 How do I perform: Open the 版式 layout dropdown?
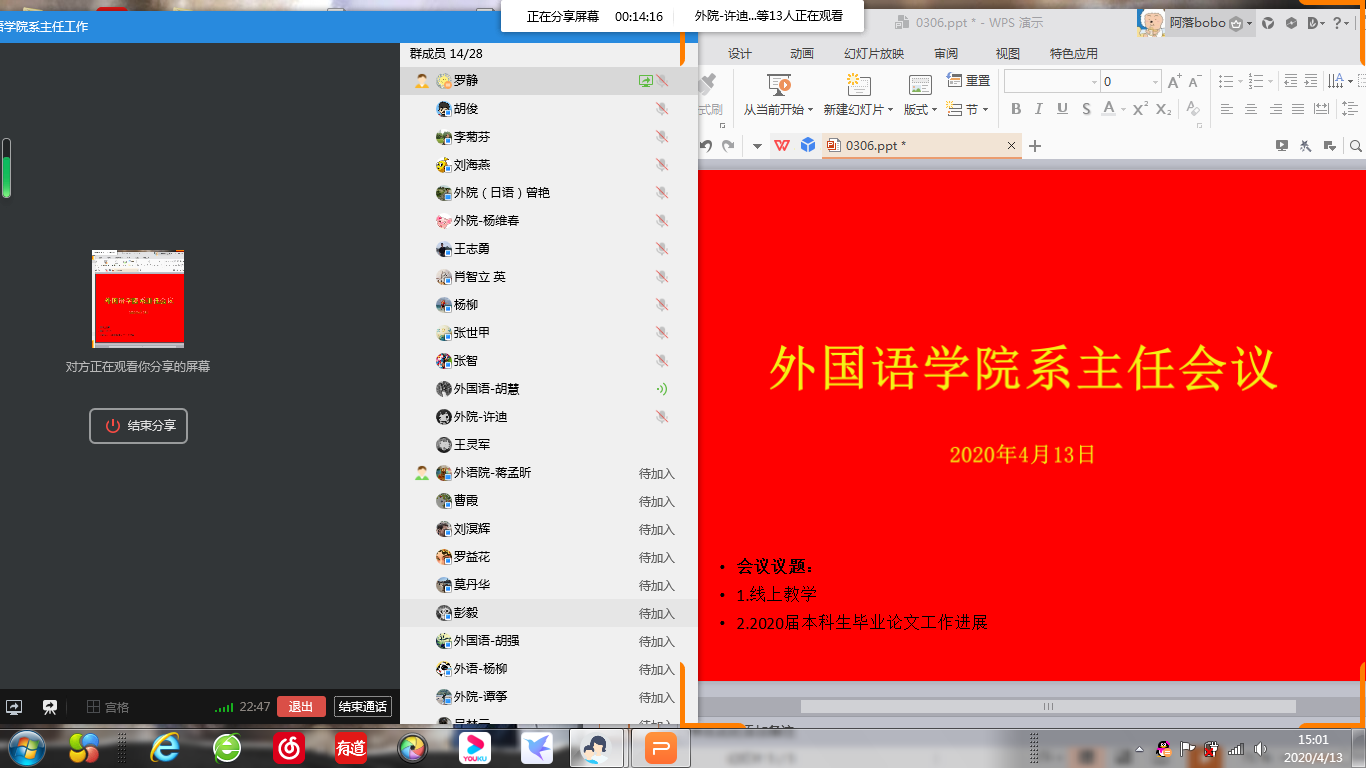934,110
